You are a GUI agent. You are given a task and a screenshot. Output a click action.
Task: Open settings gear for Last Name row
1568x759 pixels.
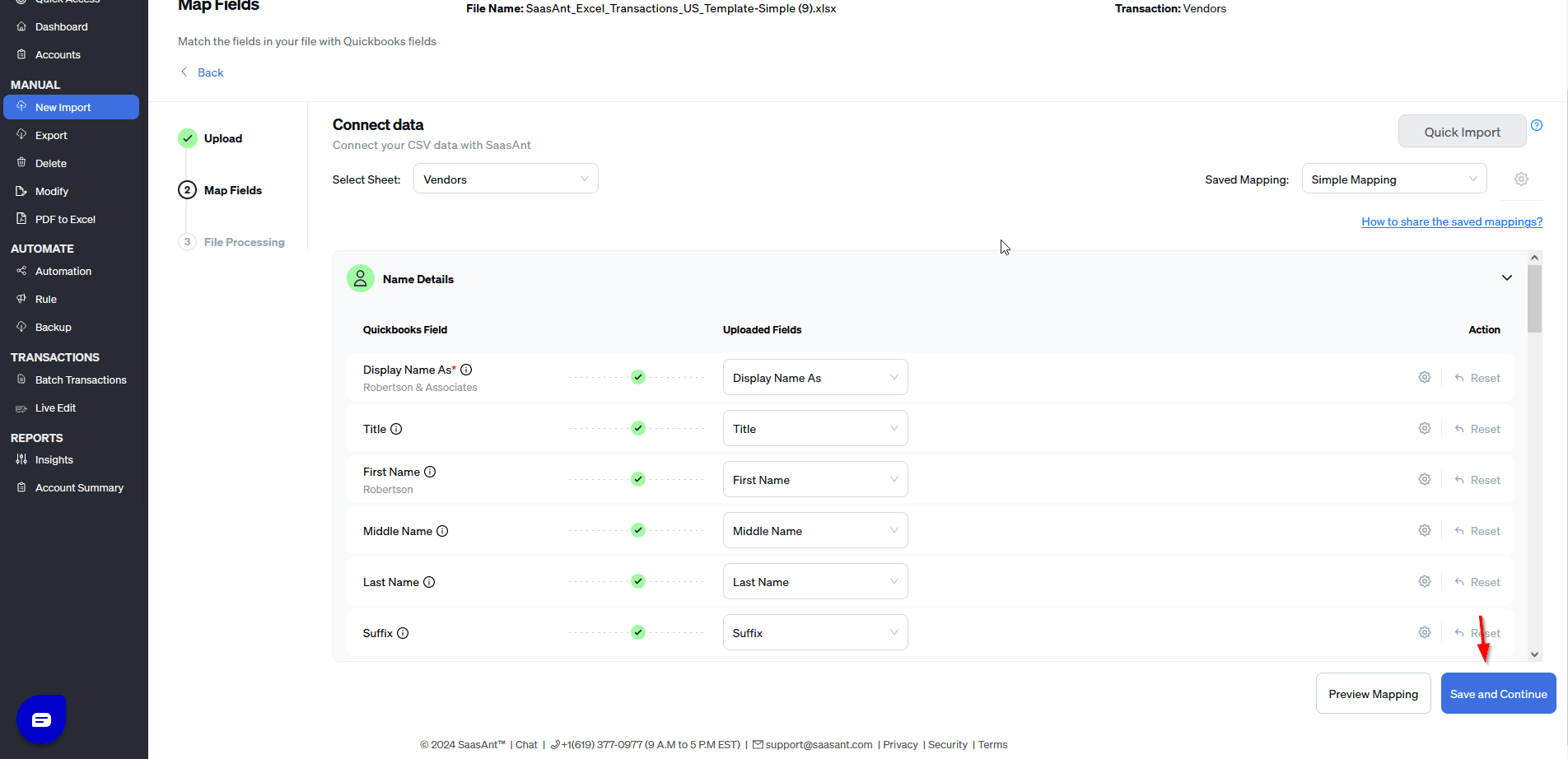(1425, 581)
